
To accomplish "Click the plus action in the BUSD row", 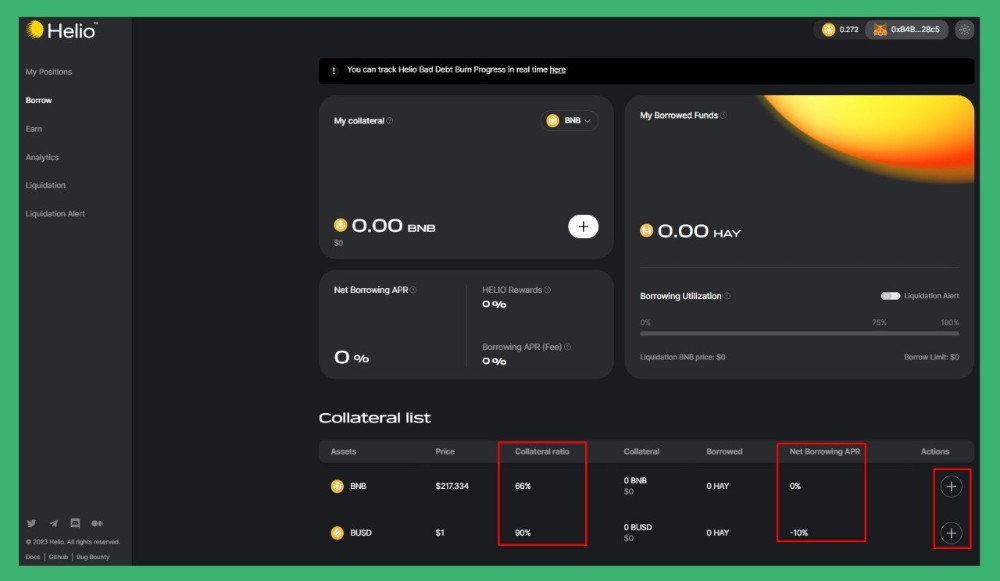I will click(x=951, y=533).
